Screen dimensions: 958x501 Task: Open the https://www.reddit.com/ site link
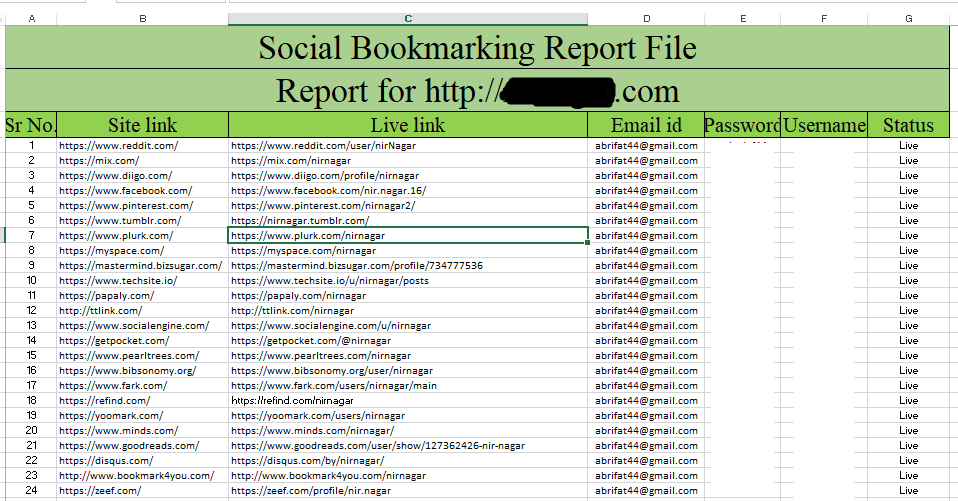[119, 145]
